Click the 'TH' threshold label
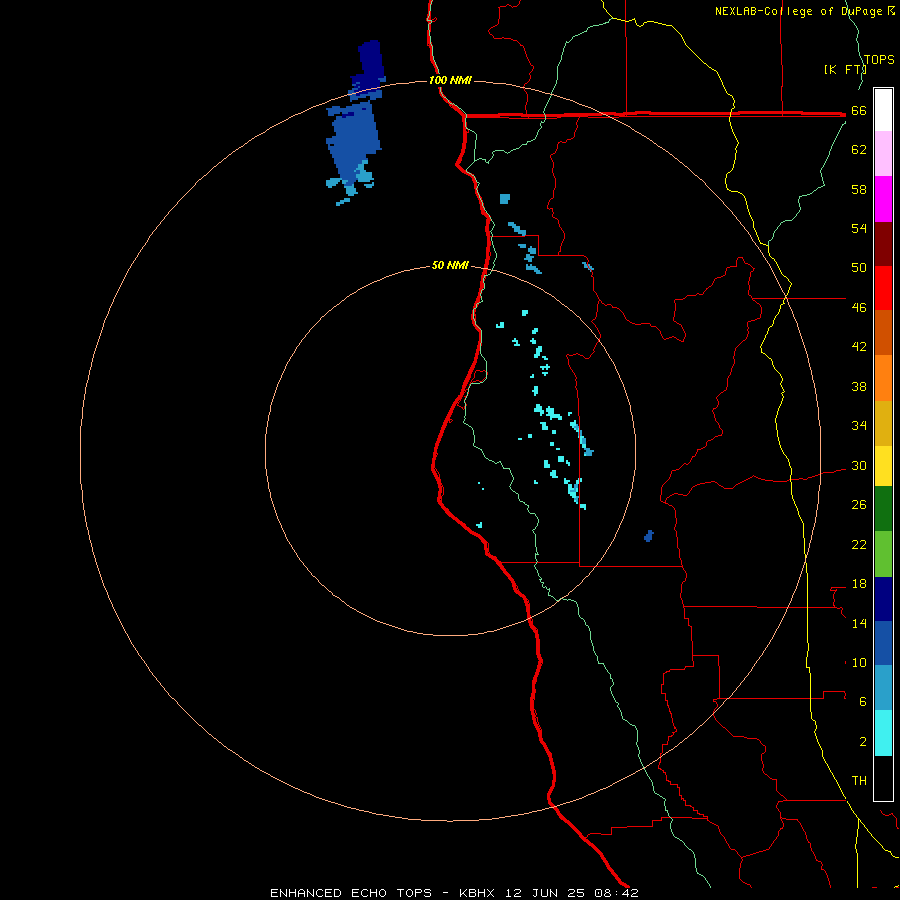900x900 pixels. coord(859,781)
